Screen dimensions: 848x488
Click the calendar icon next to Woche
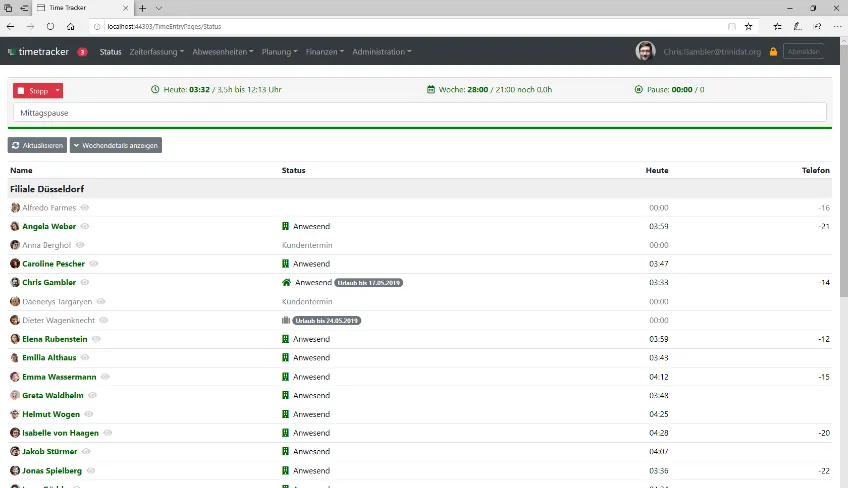pyautogui.click(x=431, y=89)
